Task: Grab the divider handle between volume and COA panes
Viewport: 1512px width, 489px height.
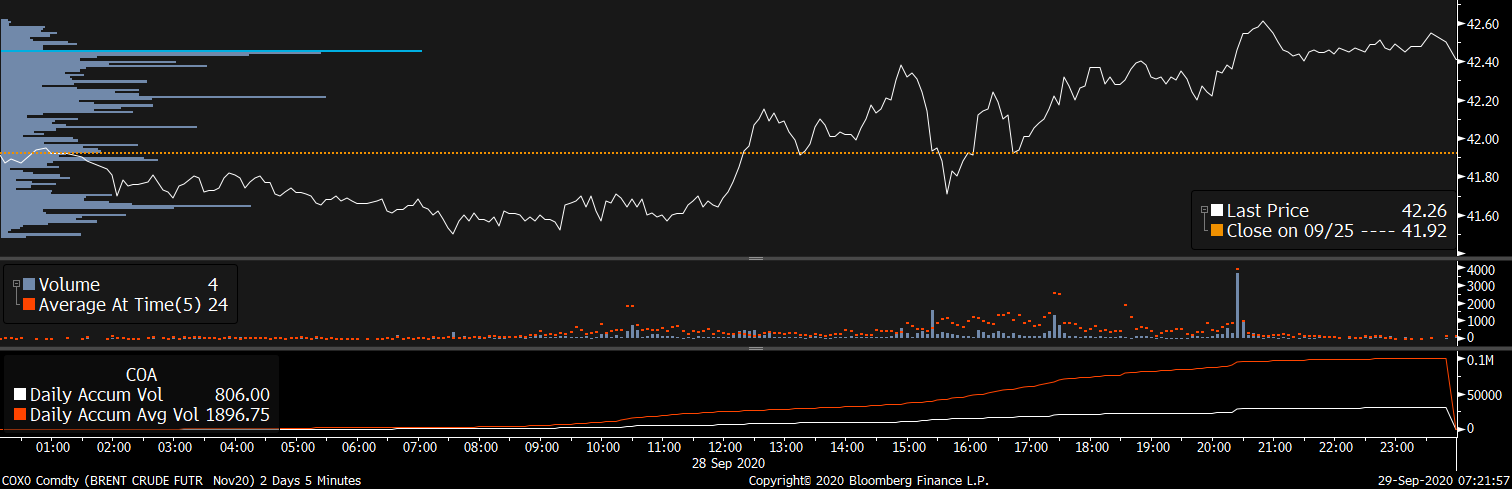Action: (x=756, y=348)
